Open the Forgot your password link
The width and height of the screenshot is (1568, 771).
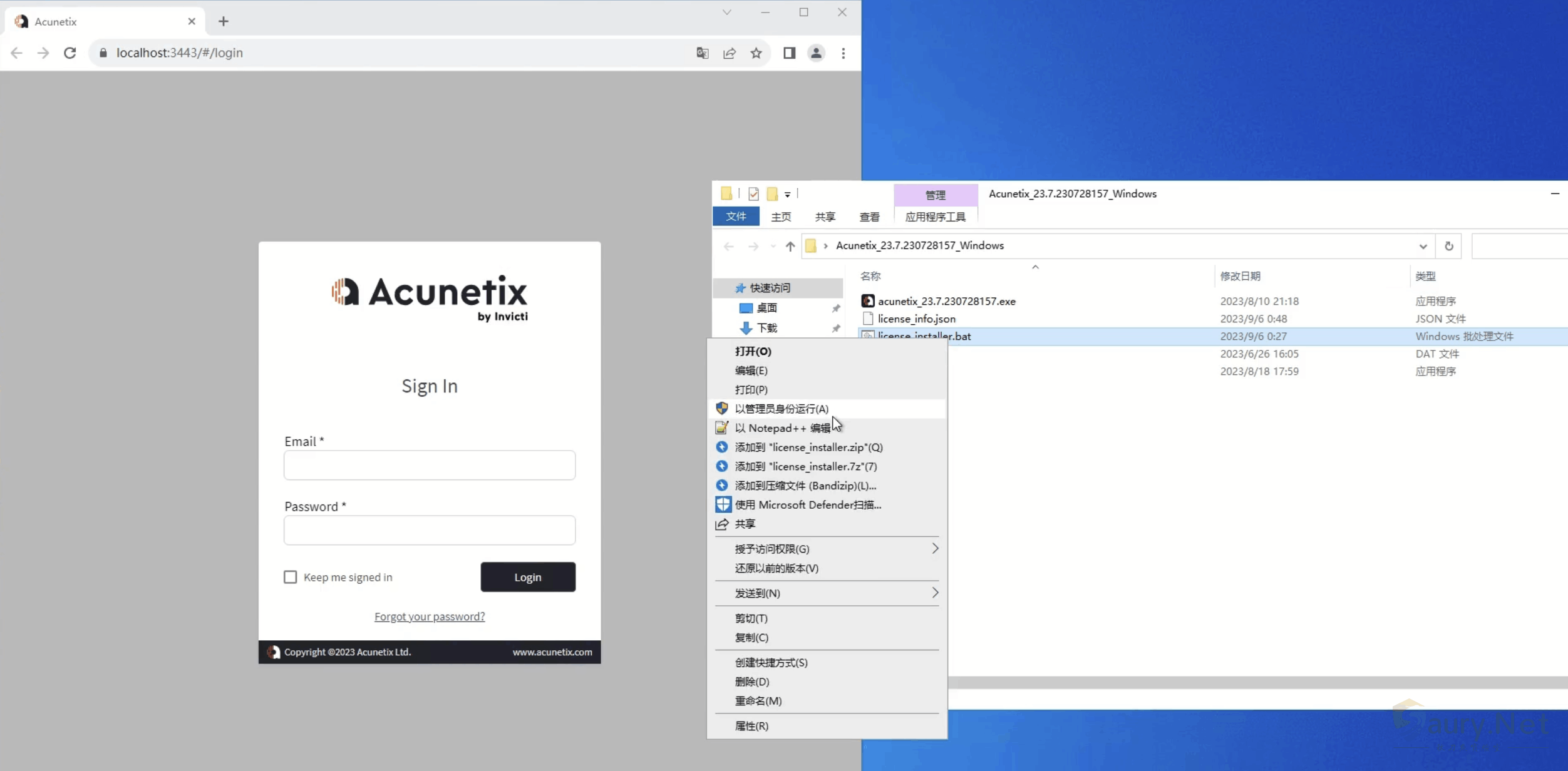click(430, 616)
